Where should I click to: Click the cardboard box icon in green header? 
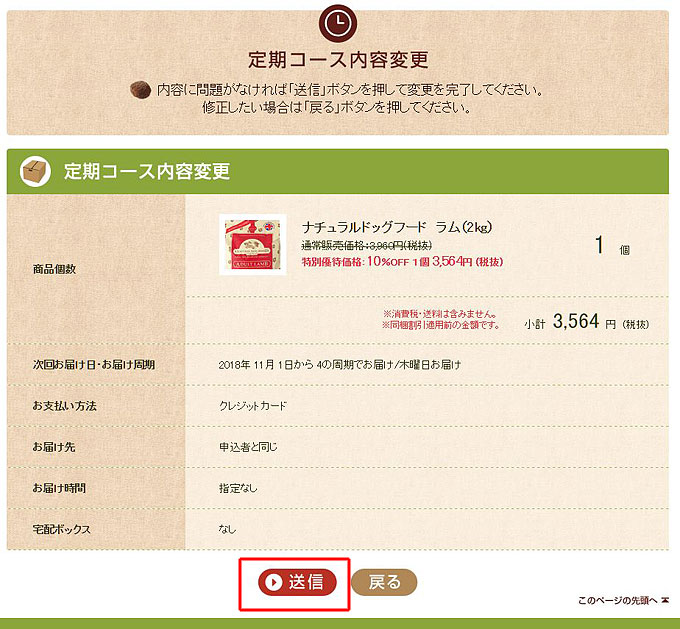click(35, 171)
